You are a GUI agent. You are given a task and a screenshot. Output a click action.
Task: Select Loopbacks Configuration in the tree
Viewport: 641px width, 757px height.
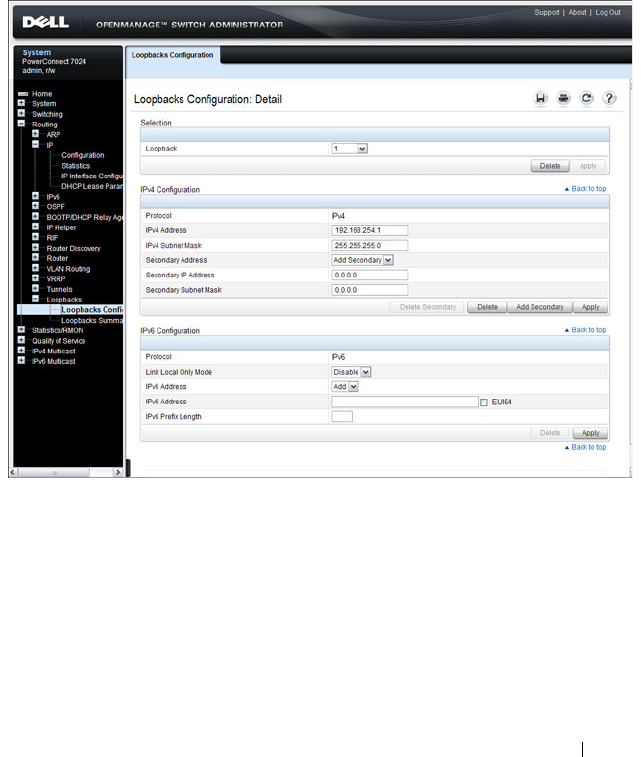point(92,309)
